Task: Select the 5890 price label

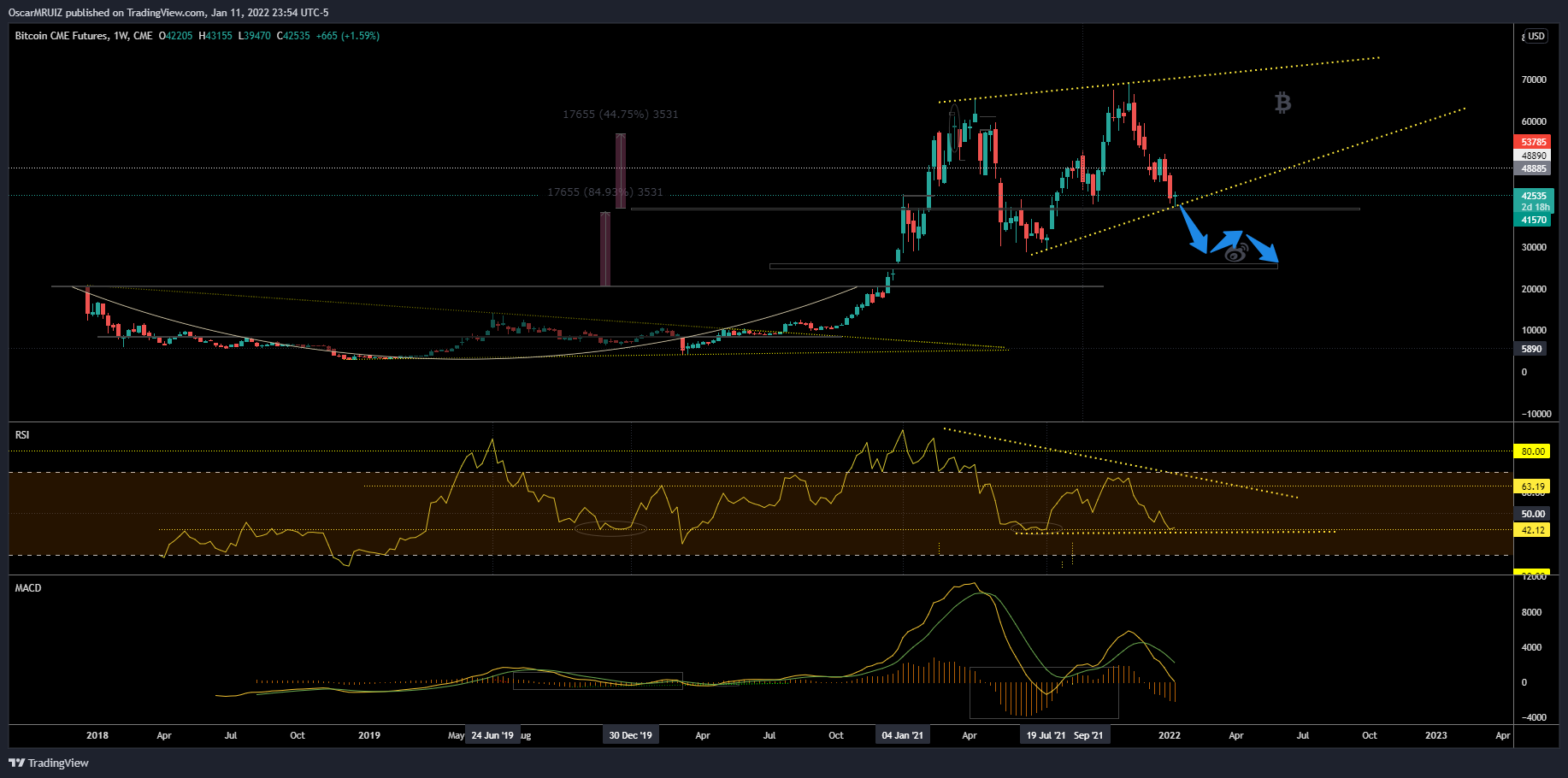Action: coord(1531,349)
